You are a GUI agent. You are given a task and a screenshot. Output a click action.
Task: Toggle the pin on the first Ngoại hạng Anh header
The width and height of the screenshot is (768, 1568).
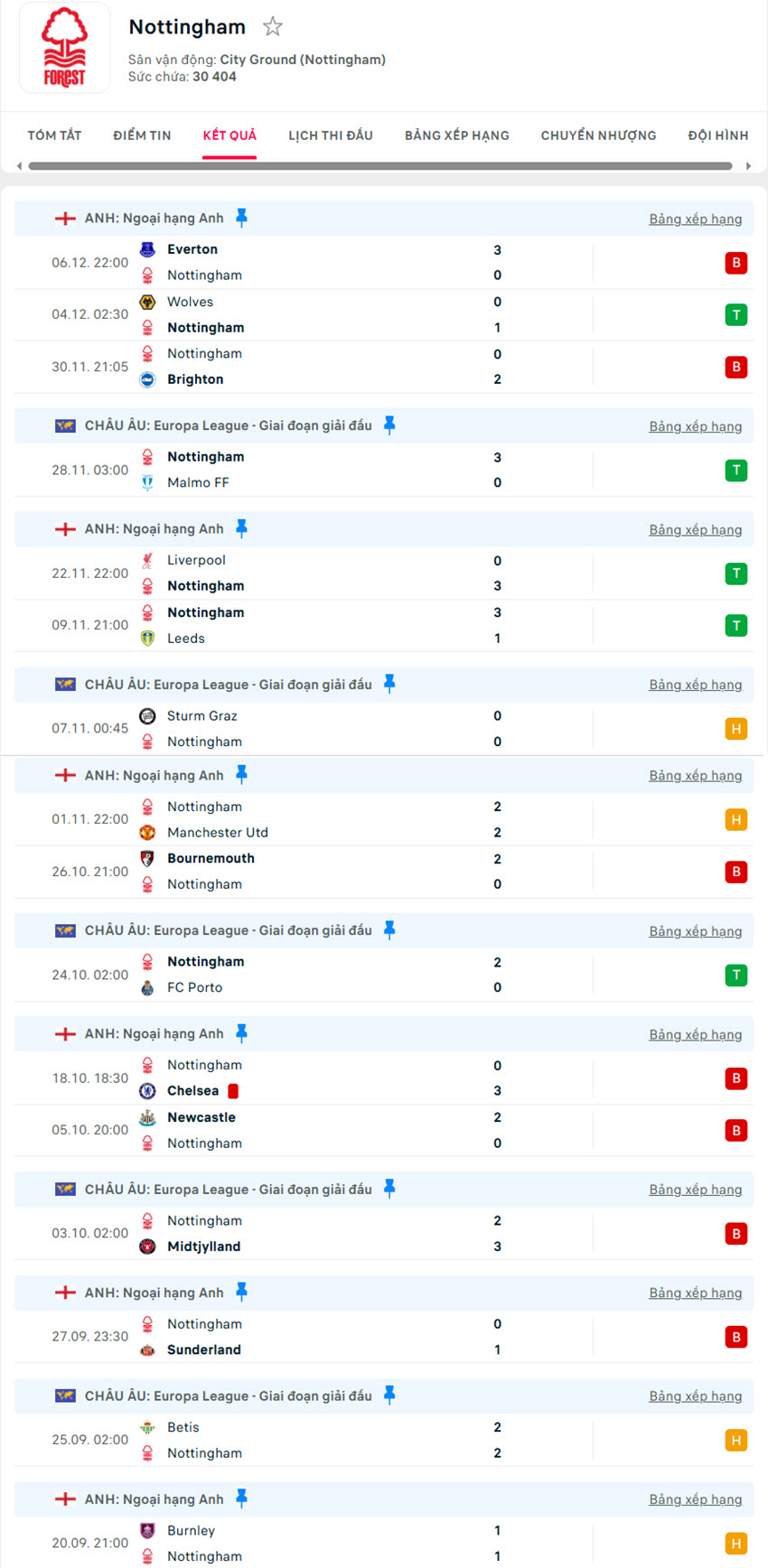pyautogui.click(x=241, y=218)
